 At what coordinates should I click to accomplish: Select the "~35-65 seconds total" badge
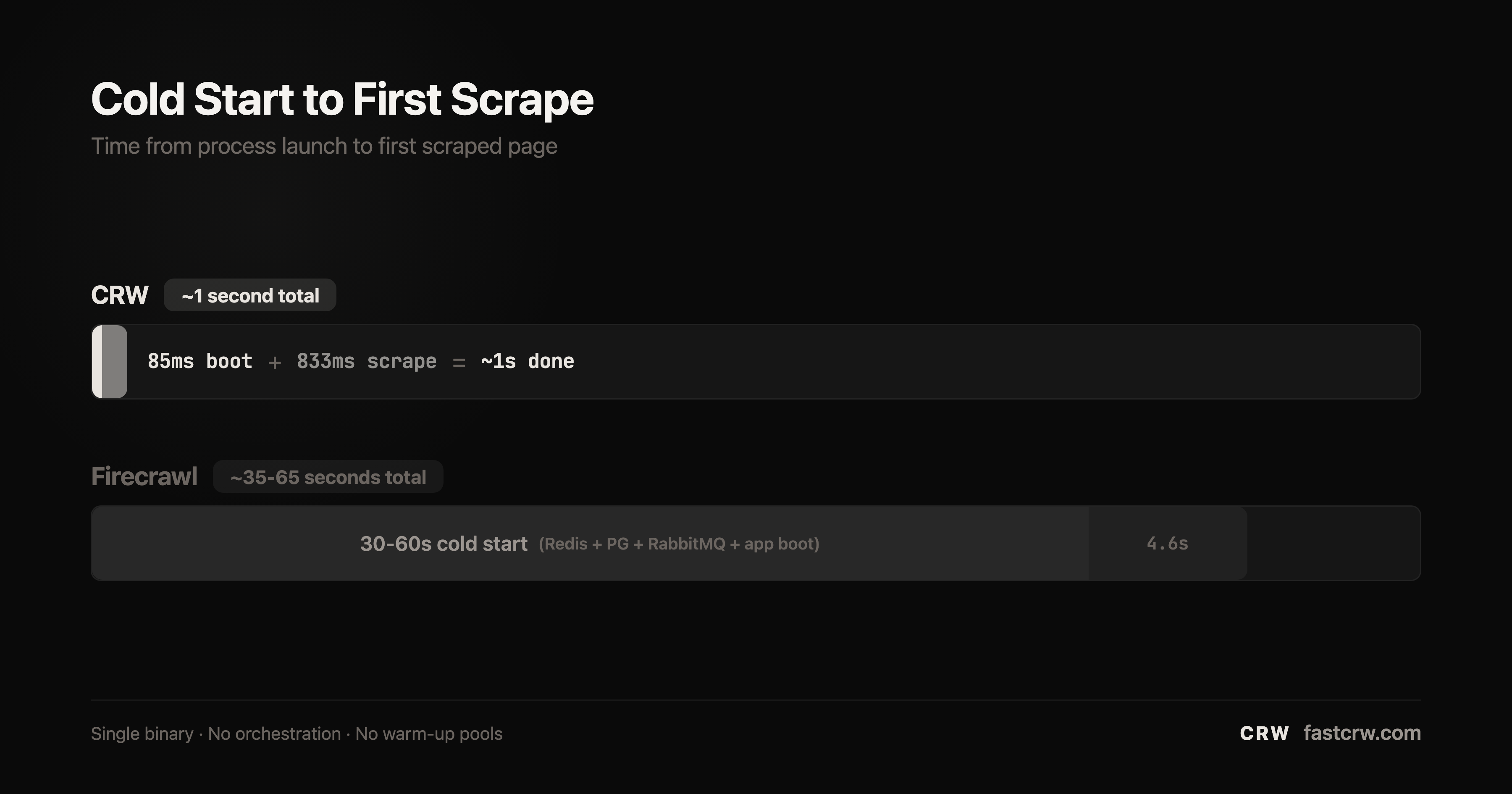point(328,477)
